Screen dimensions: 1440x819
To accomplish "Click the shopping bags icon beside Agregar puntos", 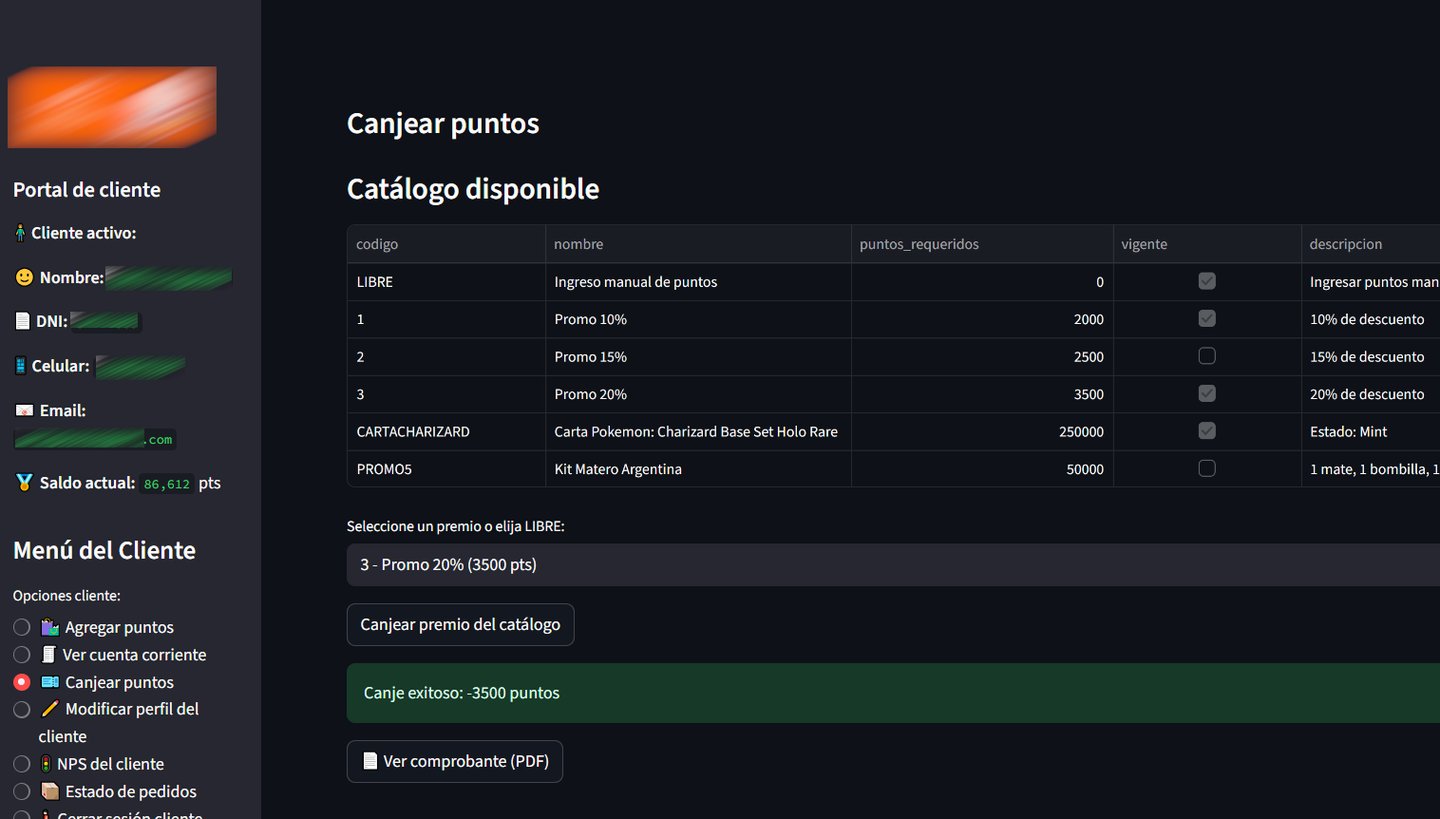I will (x=50, y=627).
